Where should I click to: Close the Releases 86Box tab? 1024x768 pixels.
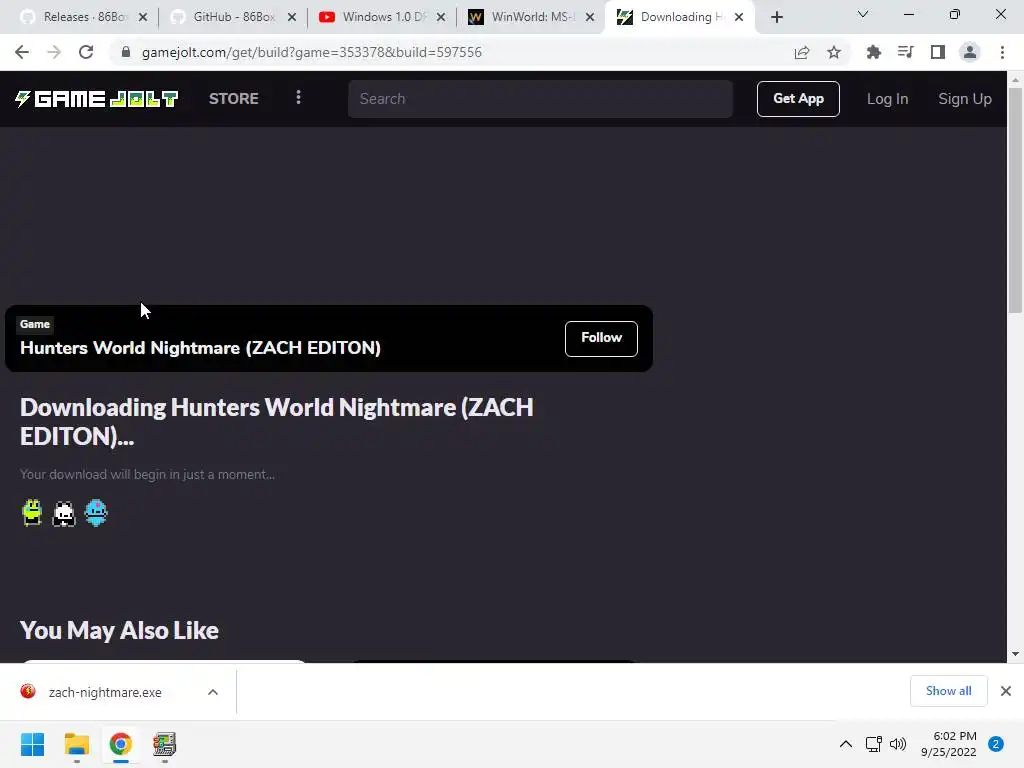click(x=143, y=17)
